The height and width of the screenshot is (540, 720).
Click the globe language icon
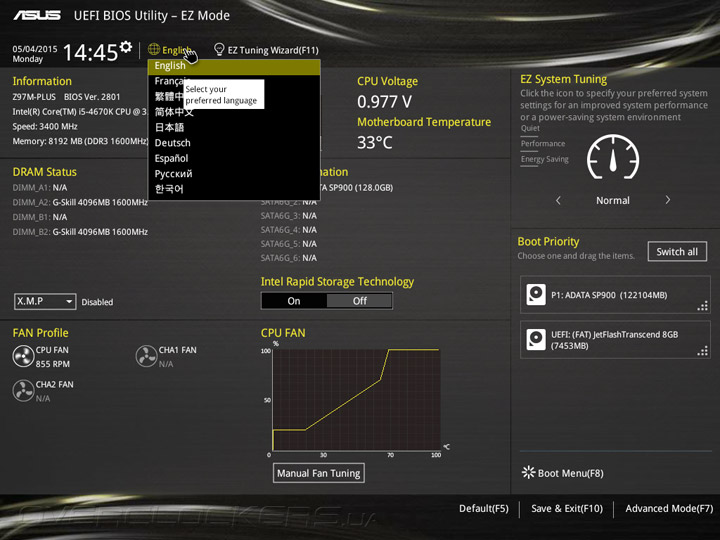click(x=154, y=49)
